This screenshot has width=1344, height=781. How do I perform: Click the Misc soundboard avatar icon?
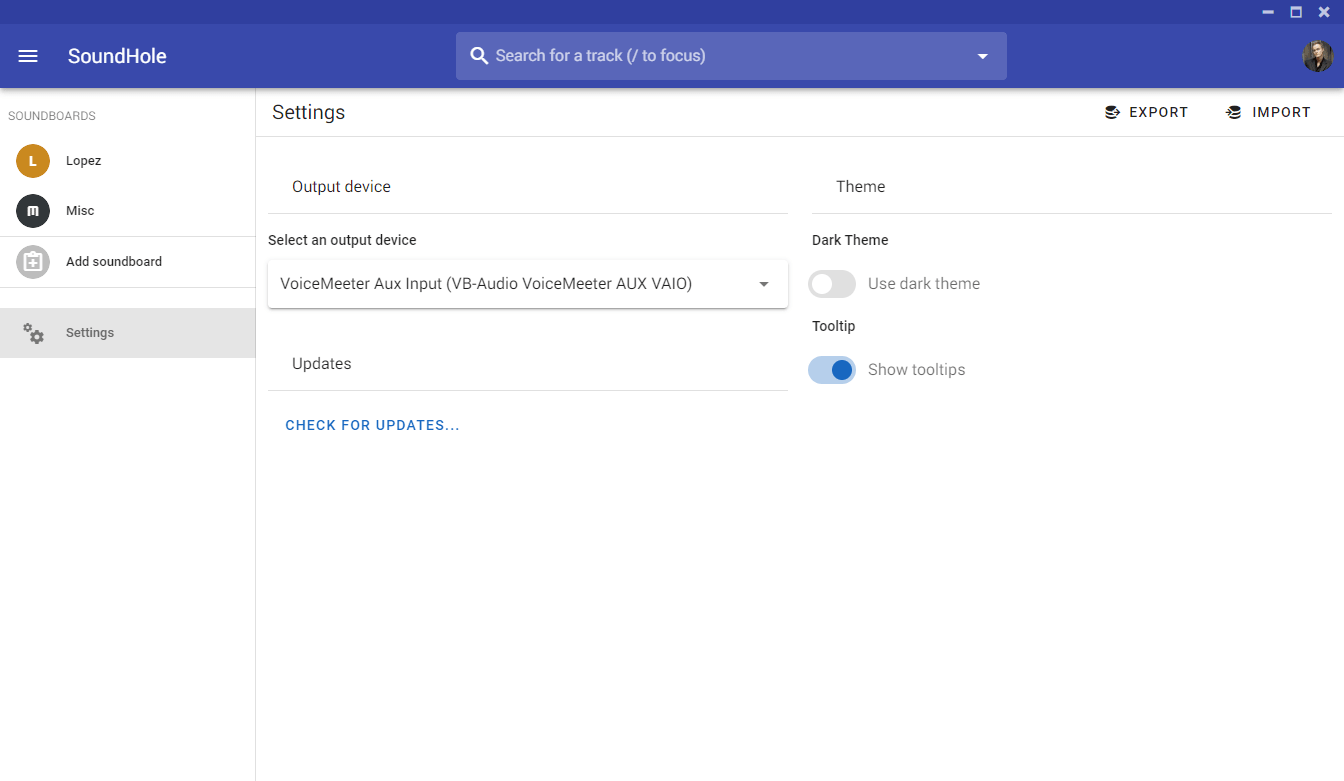[33, 211]
